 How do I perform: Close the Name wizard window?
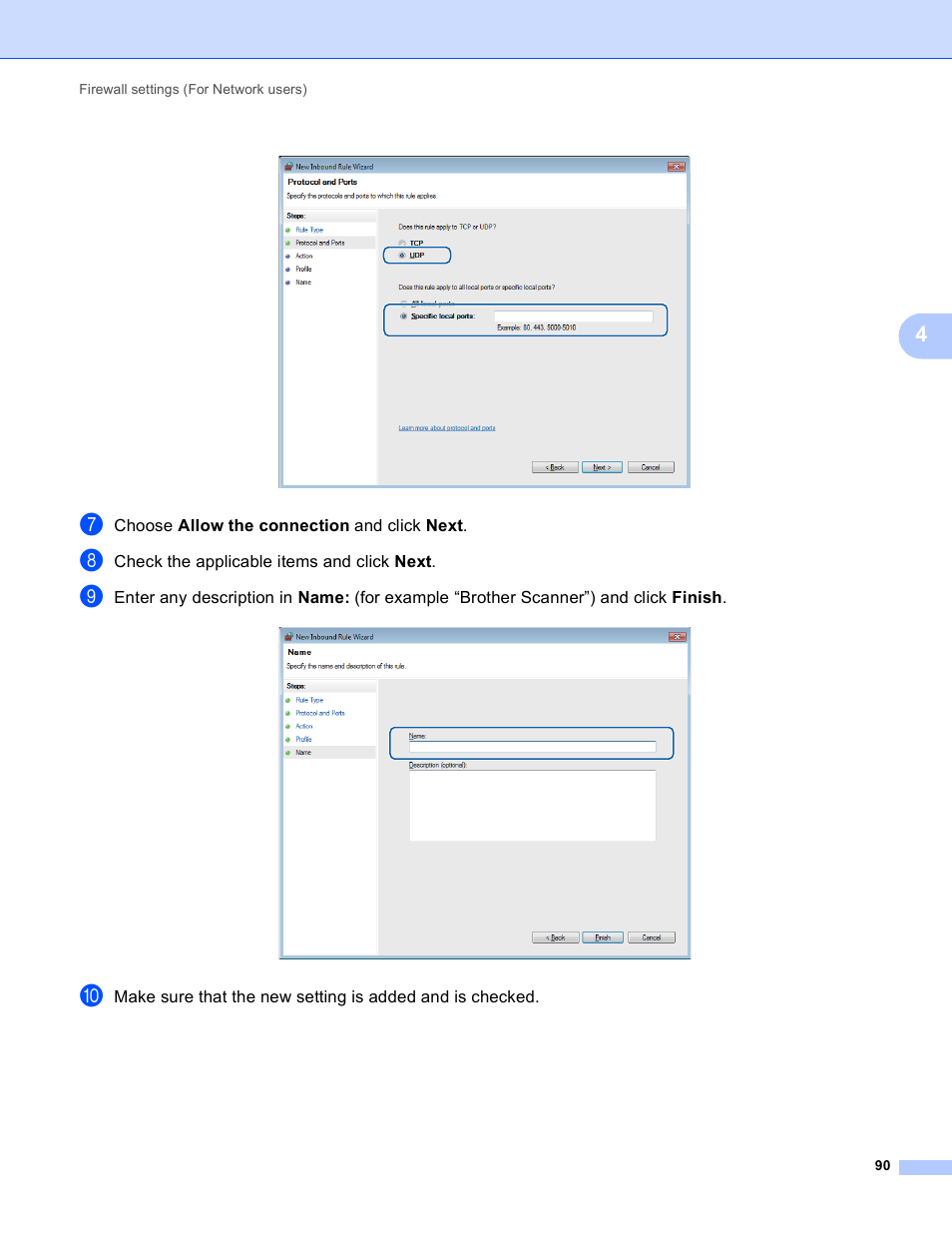[677, 637]
